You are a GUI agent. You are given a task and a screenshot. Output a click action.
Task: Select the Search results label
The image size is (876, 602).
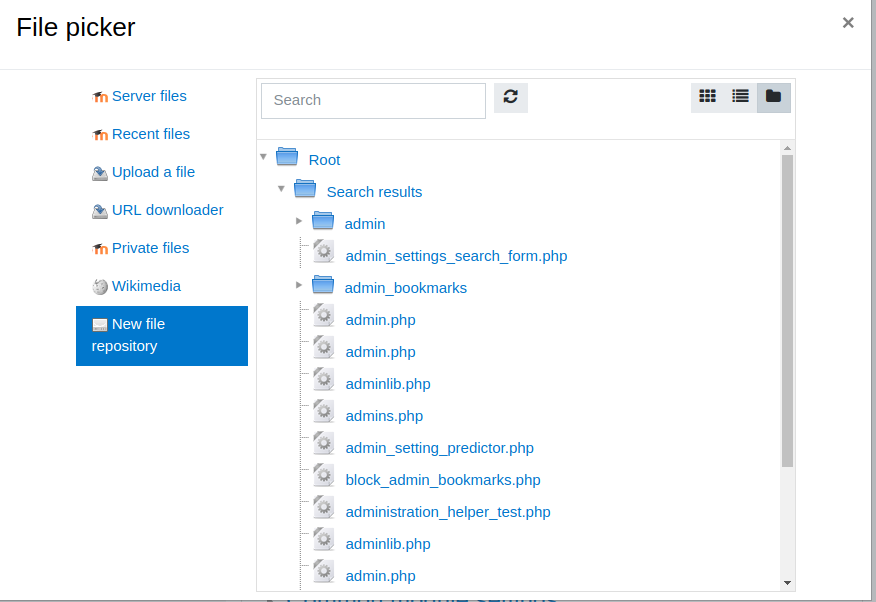click(x=374, y=192)
